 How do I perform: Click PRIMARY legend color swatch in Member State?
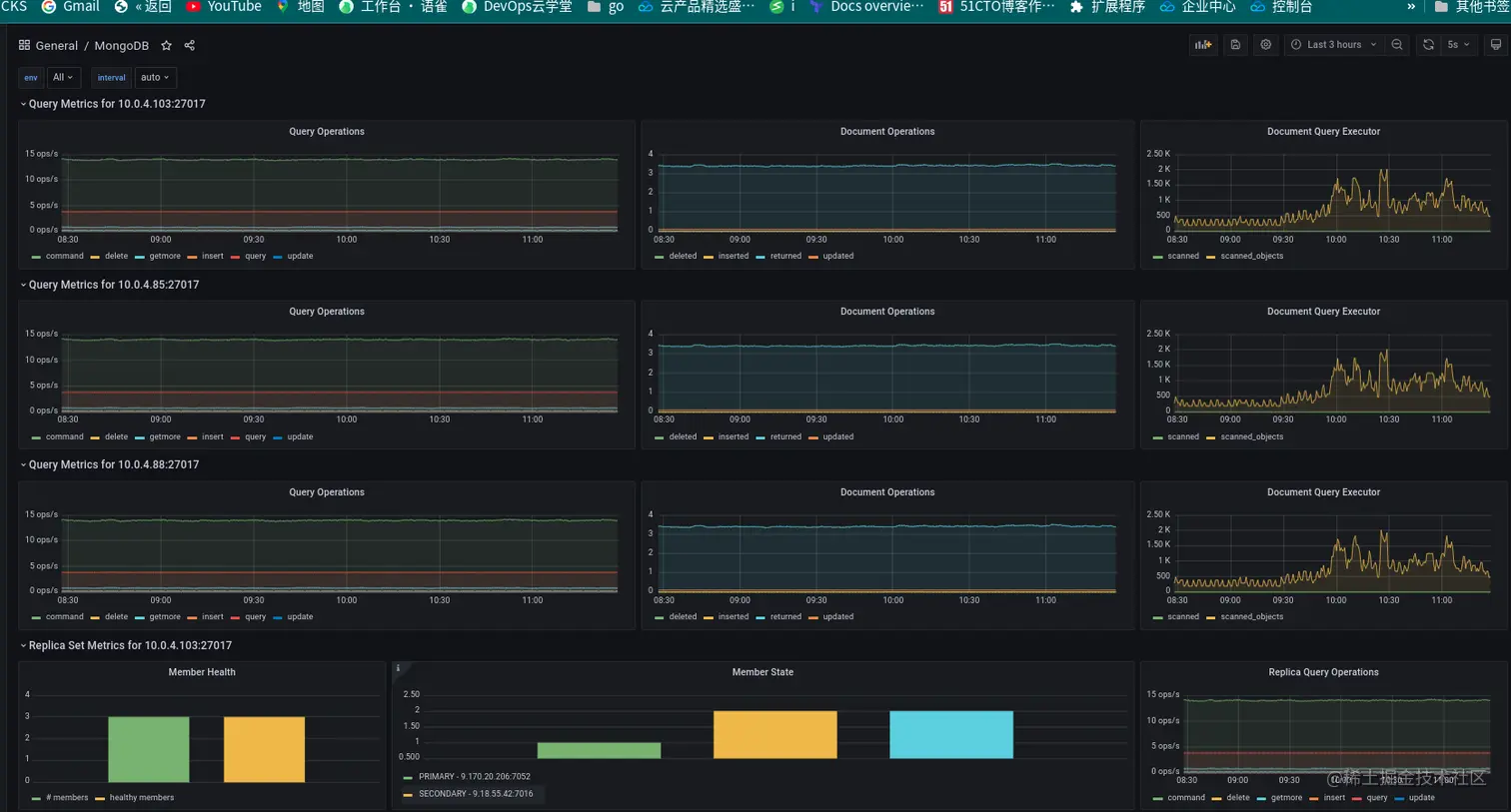(x=408, y=777)
